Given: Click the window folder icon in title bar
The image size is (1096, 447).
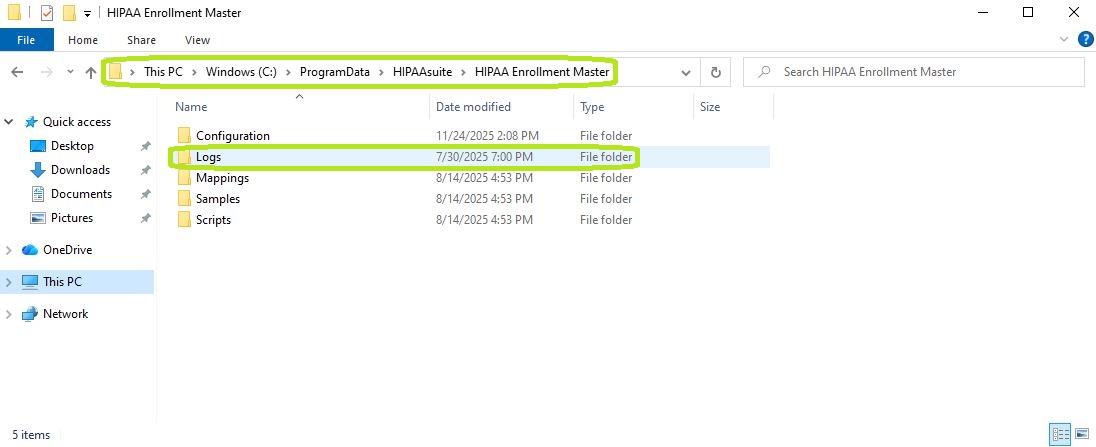Looking at the screenshot, I should [x=14, y=13].
